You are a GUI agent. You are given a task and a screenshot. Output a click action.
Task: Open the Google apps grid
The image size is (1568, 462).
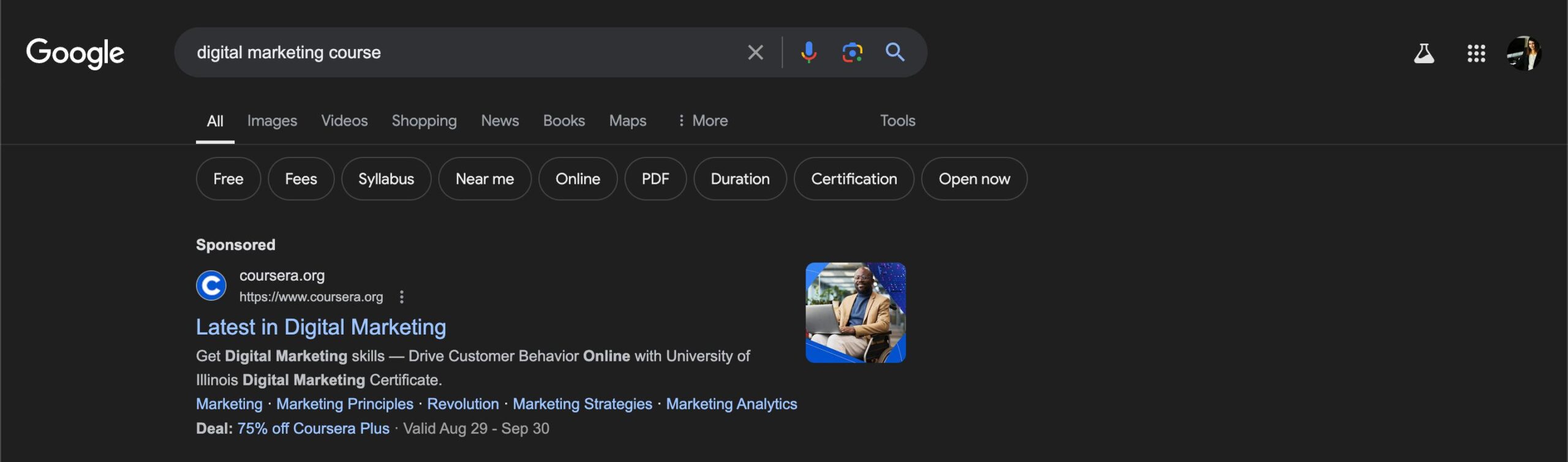[x=1476, y=53]
